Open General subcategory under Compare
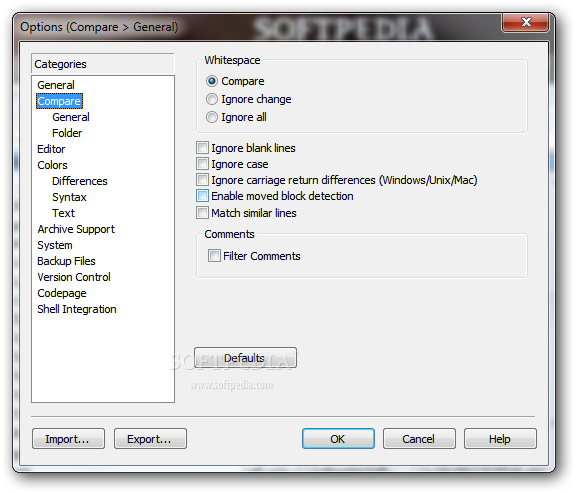 [x=71, y=117]
